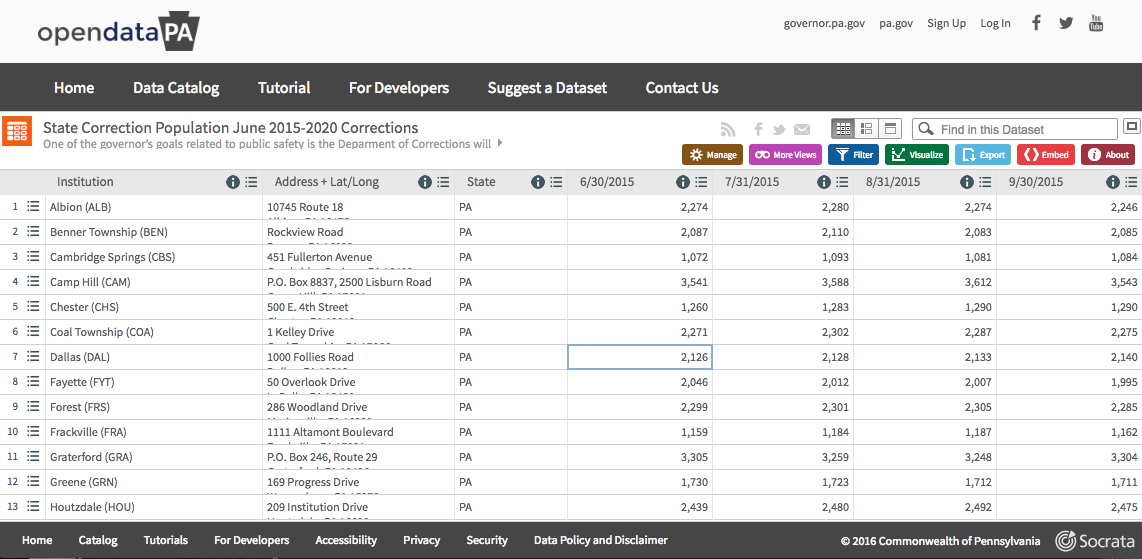Enter fullscreen mode for the dataset
Image resolution: width=1142 pixels, height=559 pixels.
1132,127
